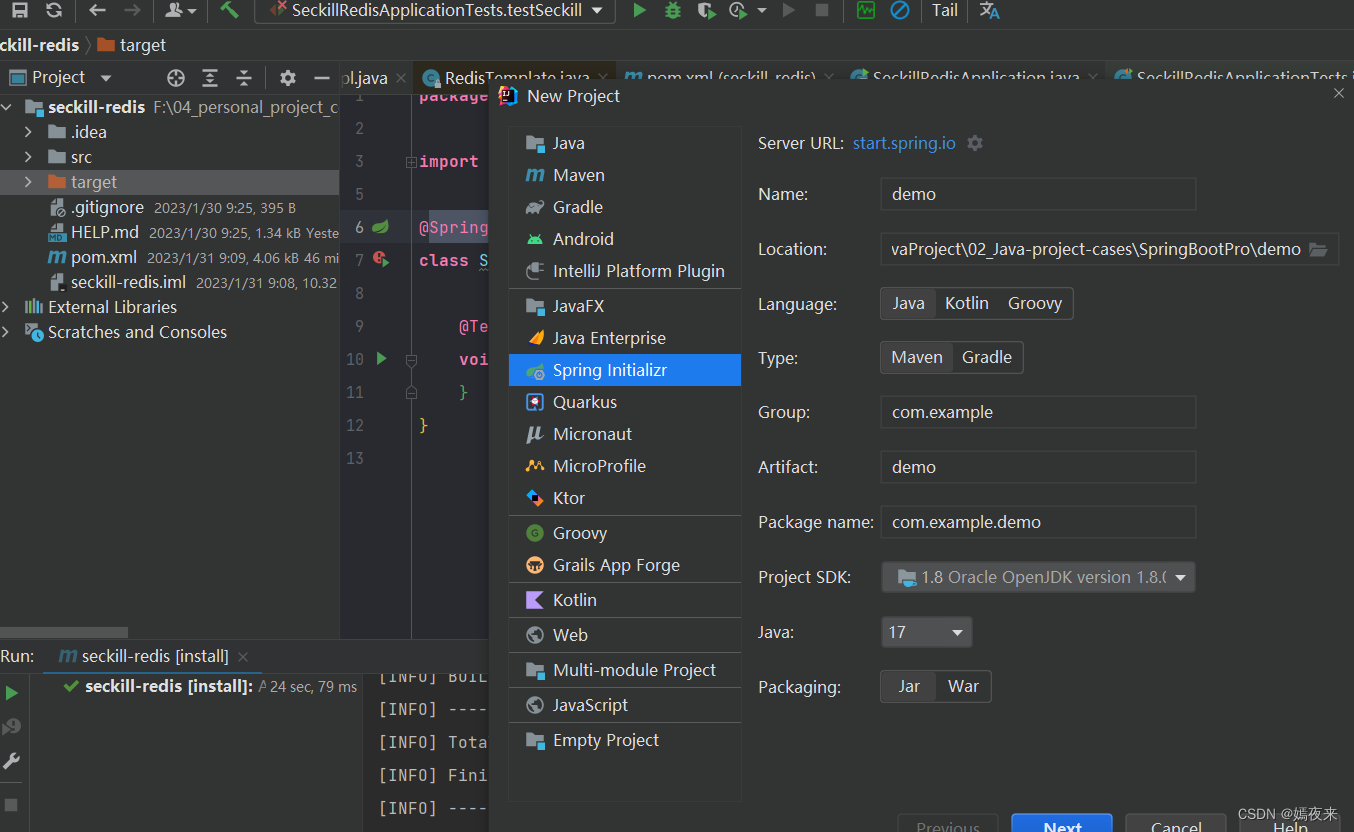Select .gitignore file in project tree
Screen dimensions: 1354x832
tap(107, 207)
